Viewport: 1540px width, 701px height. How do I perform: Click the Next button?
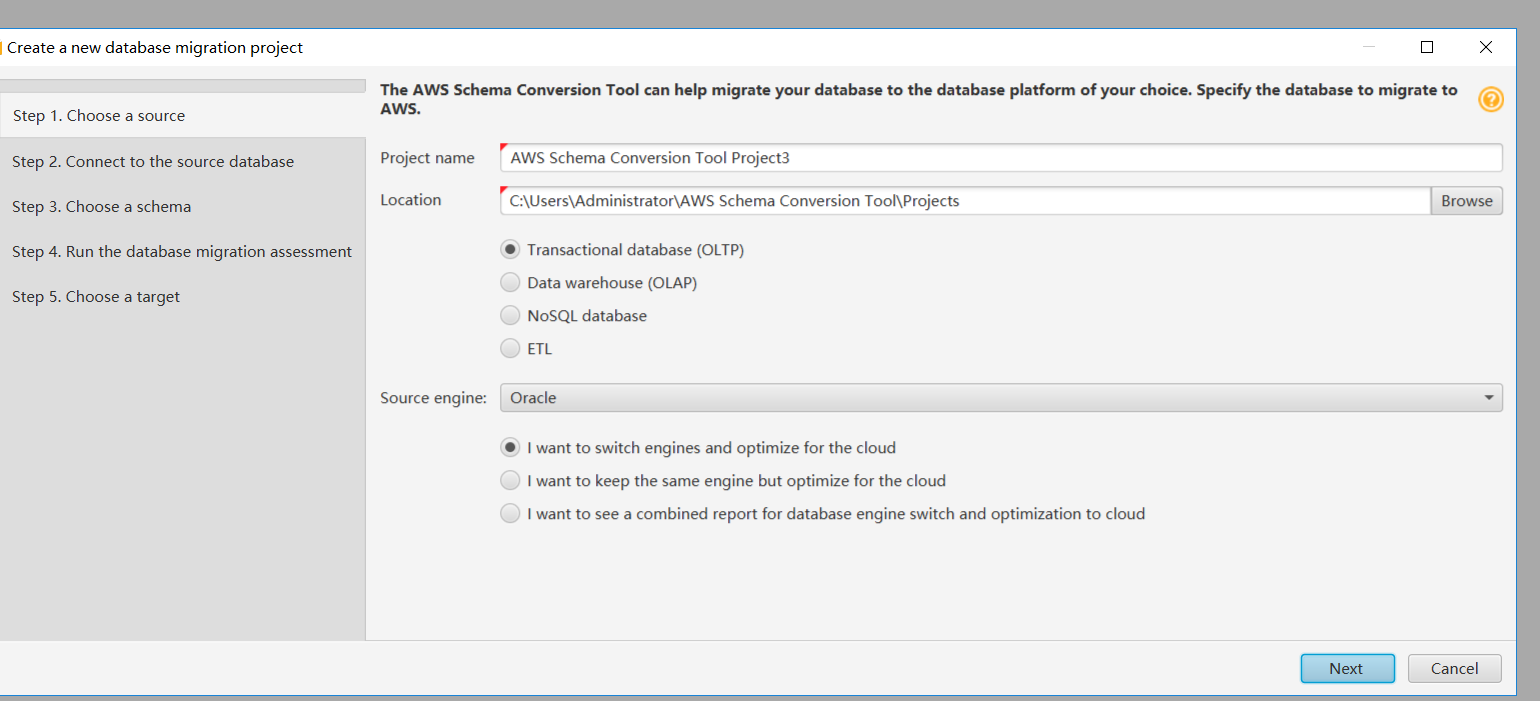pyautogui.click(x=1346, y=669)
